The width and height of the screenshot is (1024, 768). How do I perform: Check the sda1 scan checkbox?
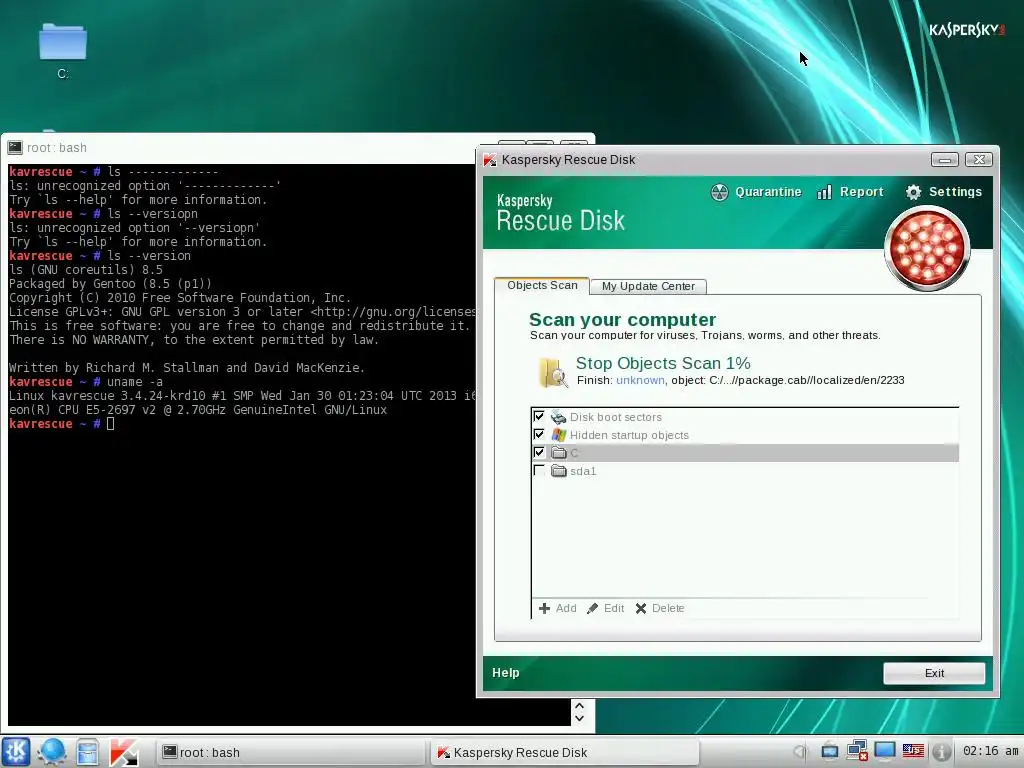(x=539, y=470)
